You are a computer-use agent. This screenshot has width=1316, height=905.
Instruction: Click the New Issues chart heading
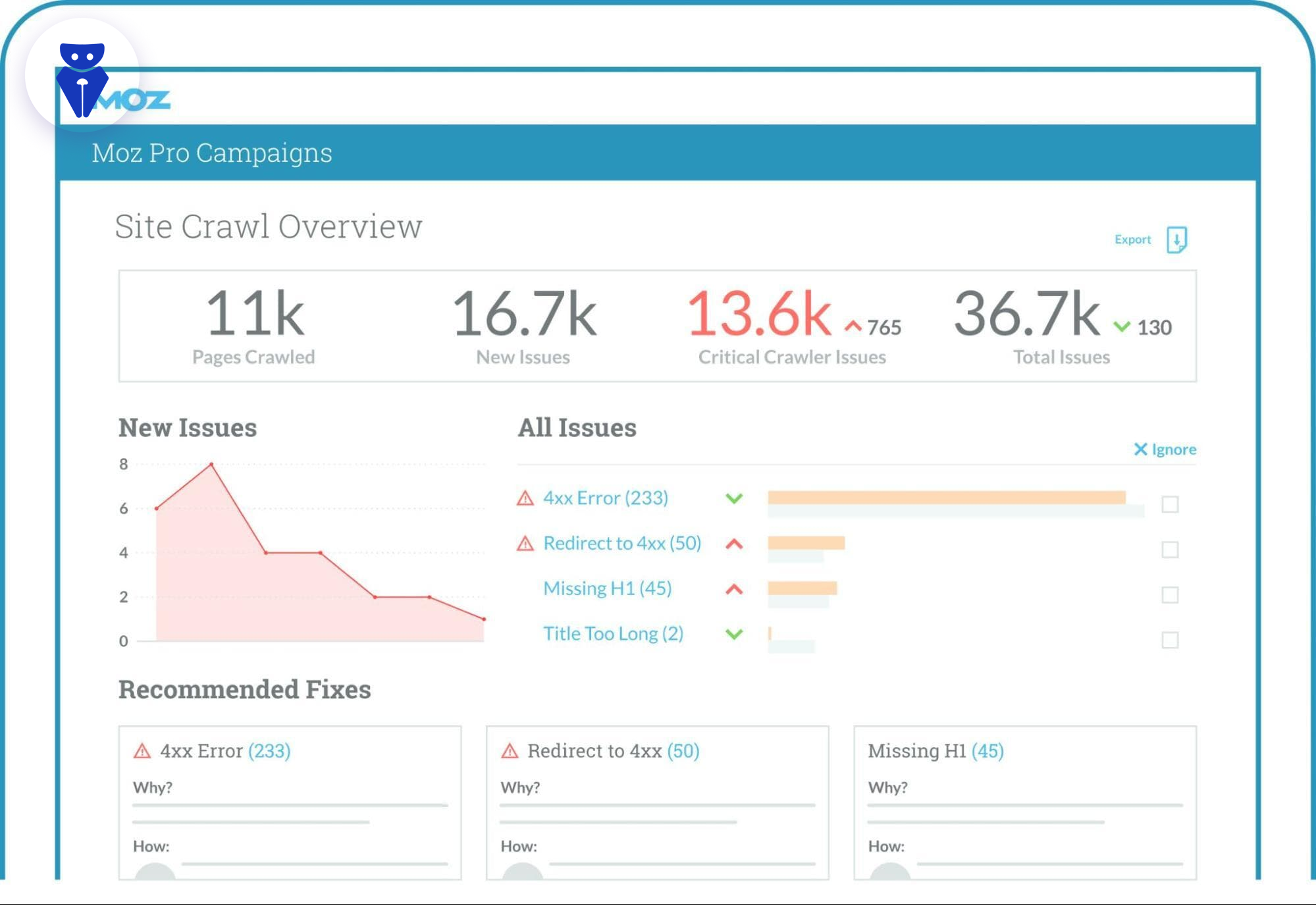click(x=188, y=428)
